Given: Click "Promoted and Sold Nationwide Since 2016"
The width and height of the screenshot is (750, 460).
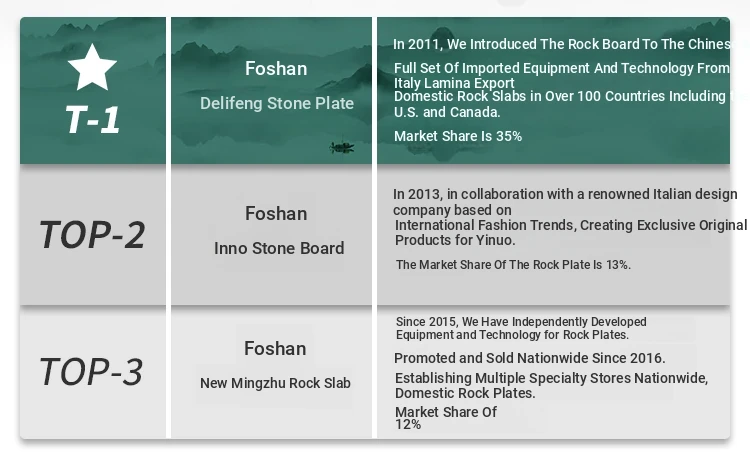Looking at the screenshot, I should click(x=530, y=358).
